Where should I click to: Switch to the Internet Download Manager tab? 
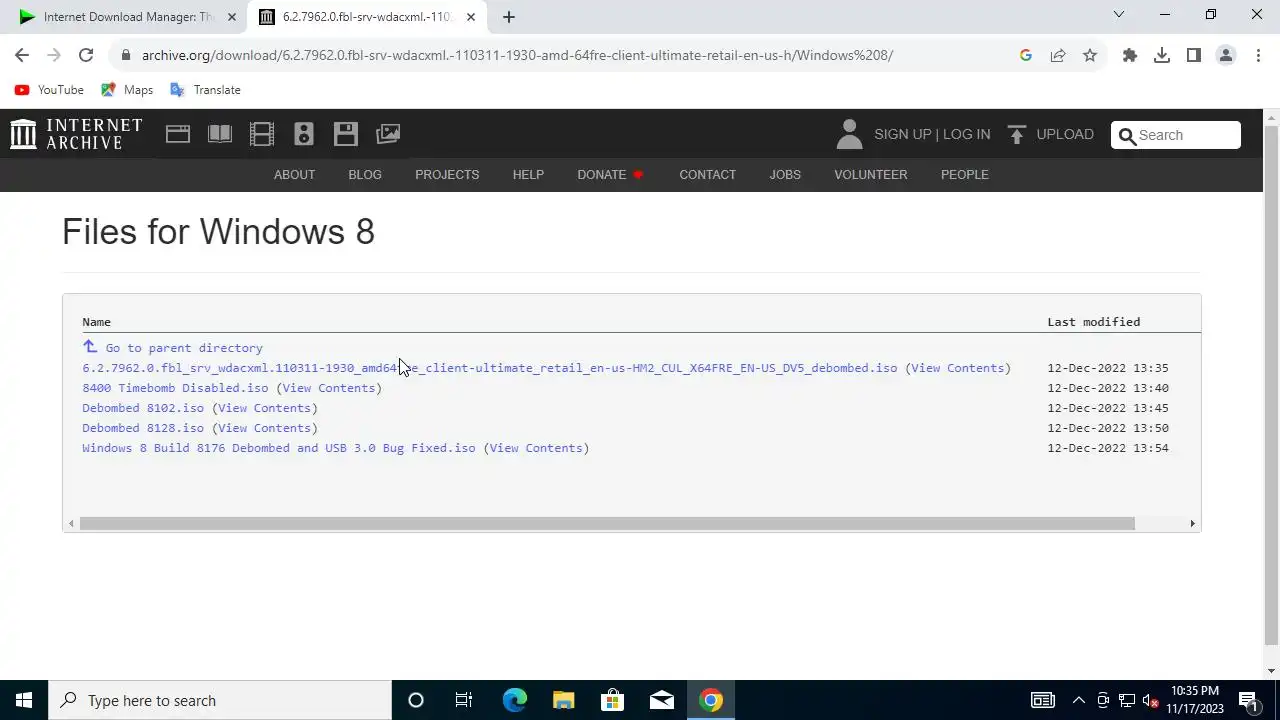click(127, 17)
